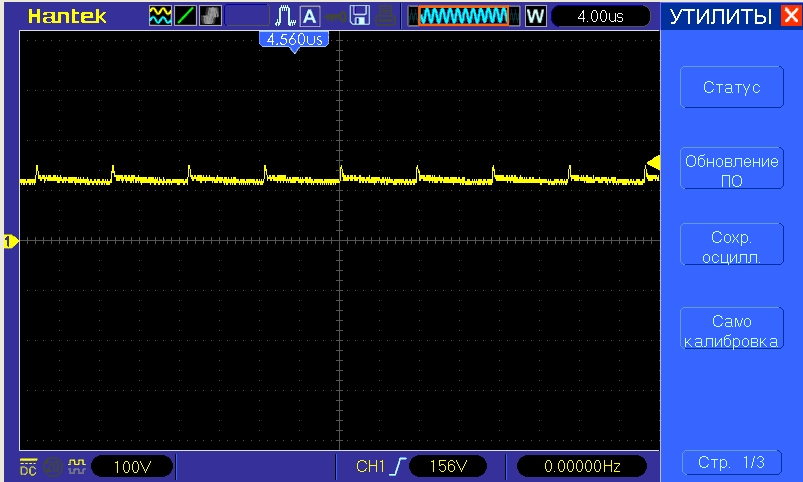
Task: Click the yellow trigger level marker arrow
Action: pos(653,162)
